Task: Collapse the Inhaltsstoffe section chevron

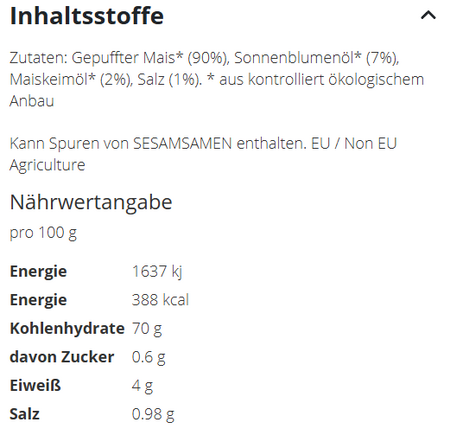Action: pos(428,15)
